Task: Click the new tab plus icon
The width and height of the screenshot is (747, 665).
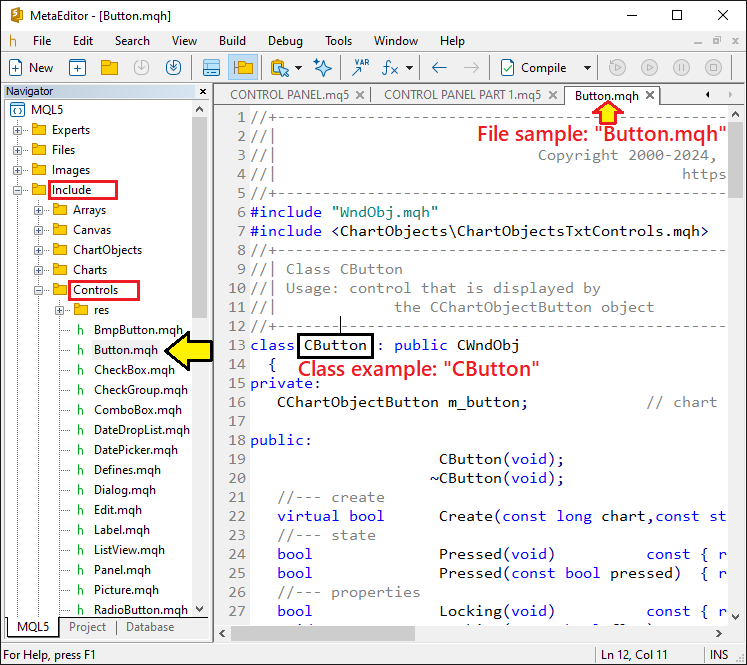Action: pyautogui.click(x=77, y=68)
